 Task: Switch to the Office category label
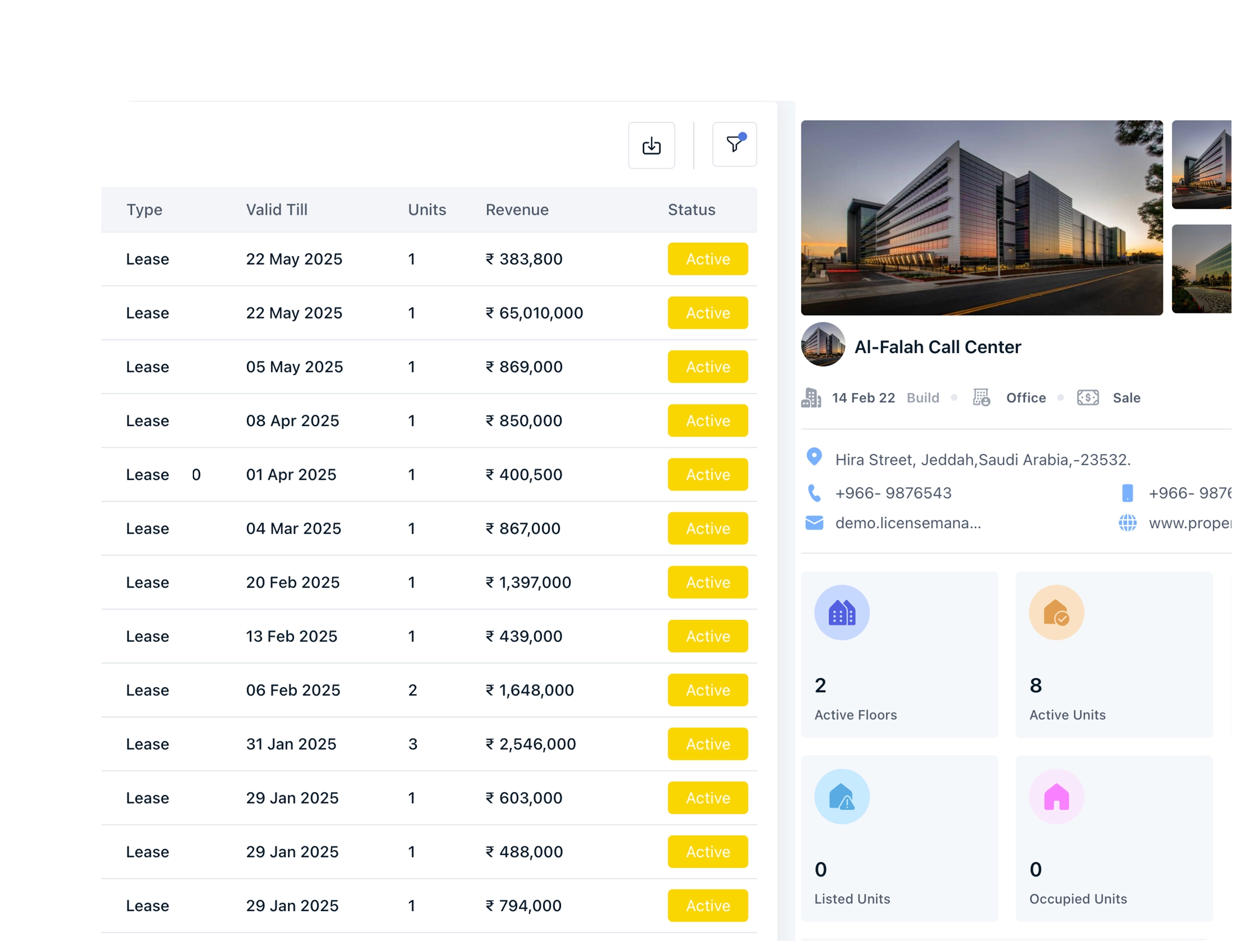point(1026,398)
